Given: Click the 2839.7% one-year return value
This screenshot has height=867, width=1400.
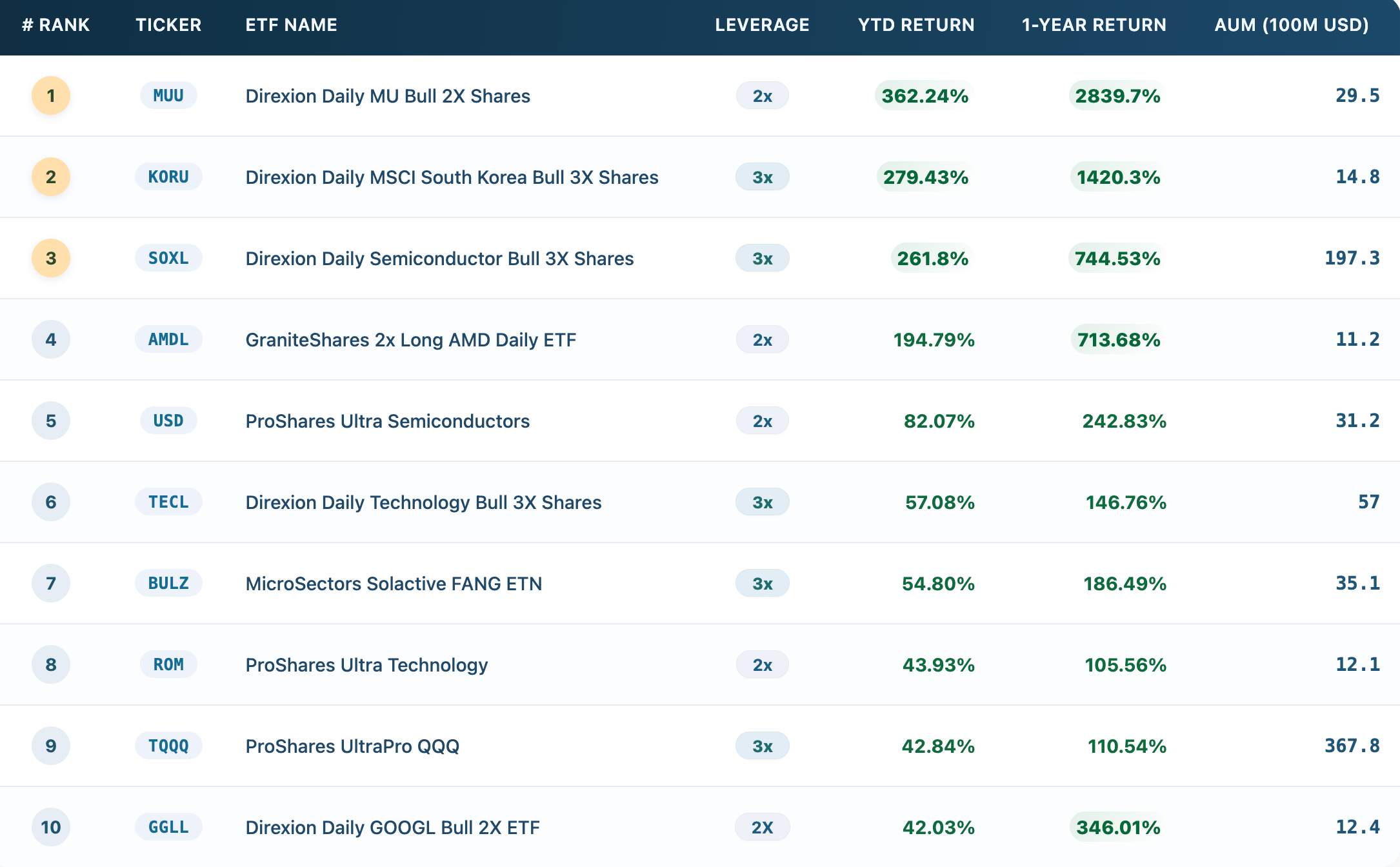Looking at the screenshot, I should (1117, 96).
